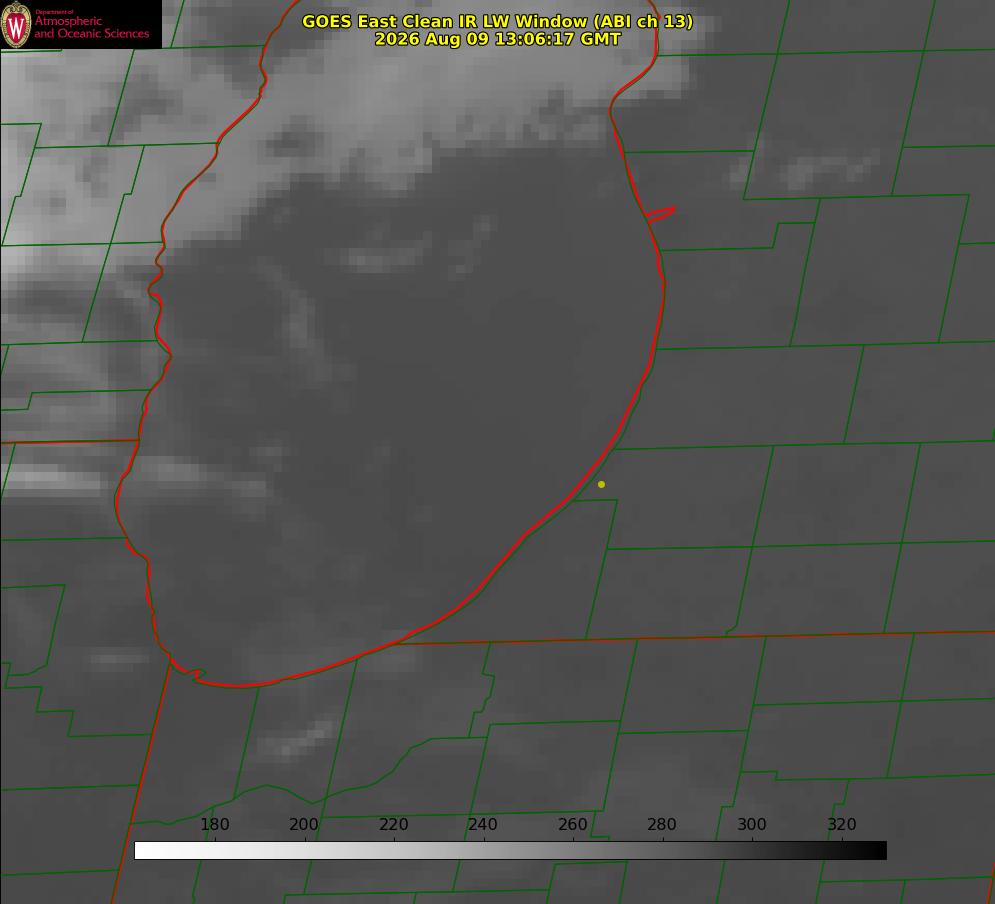
Task: Click the 180 colorbar label
Action: pos(214,824)
